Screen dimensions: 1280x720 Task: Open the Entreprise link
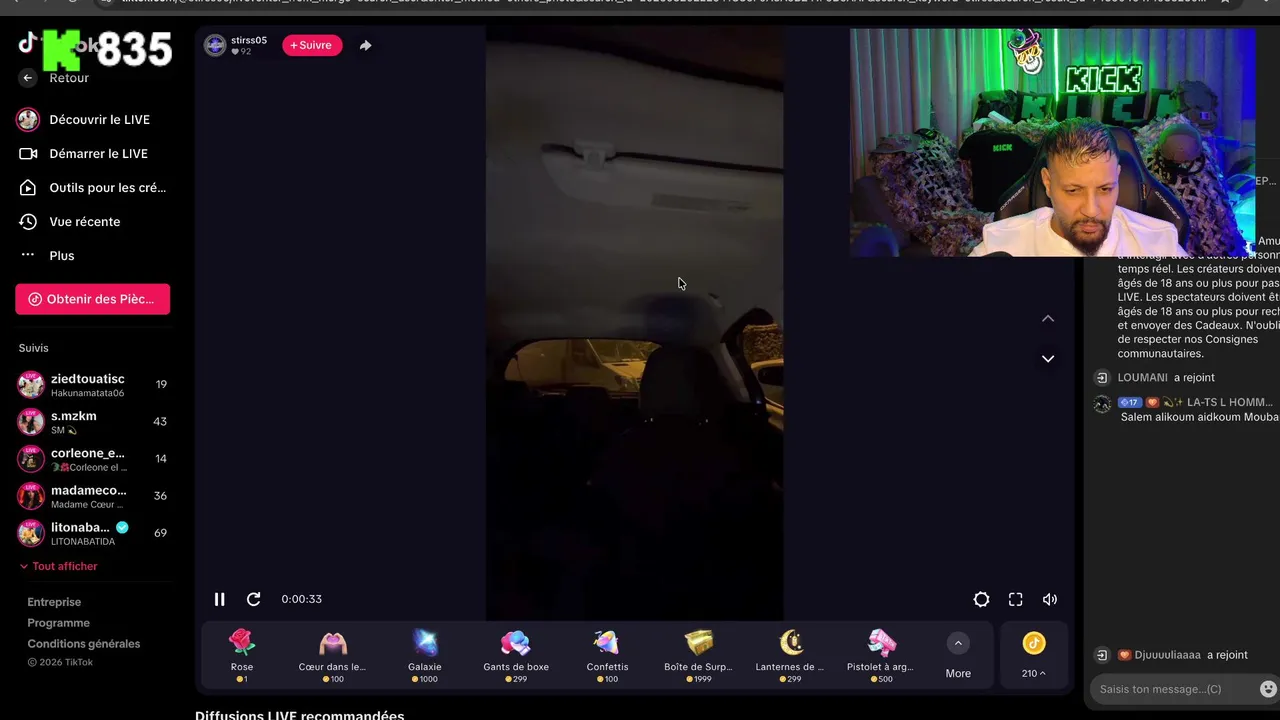coord(54,602)
